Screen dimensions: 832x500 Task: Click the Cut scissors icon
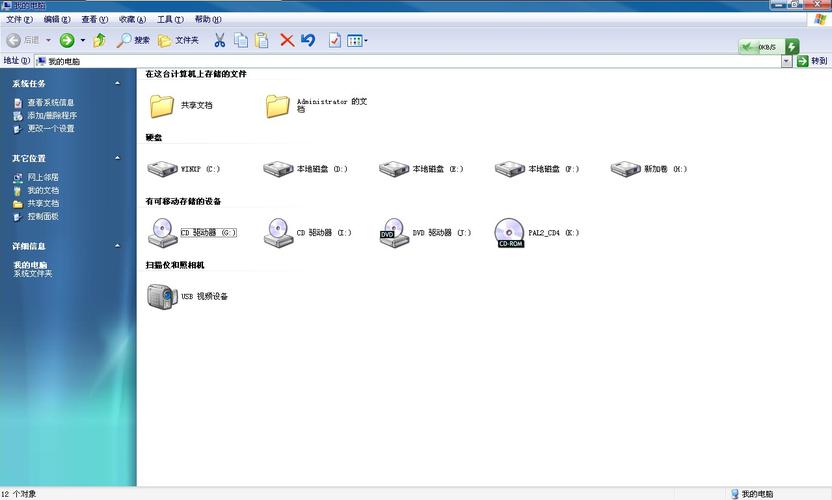point(219,40)
